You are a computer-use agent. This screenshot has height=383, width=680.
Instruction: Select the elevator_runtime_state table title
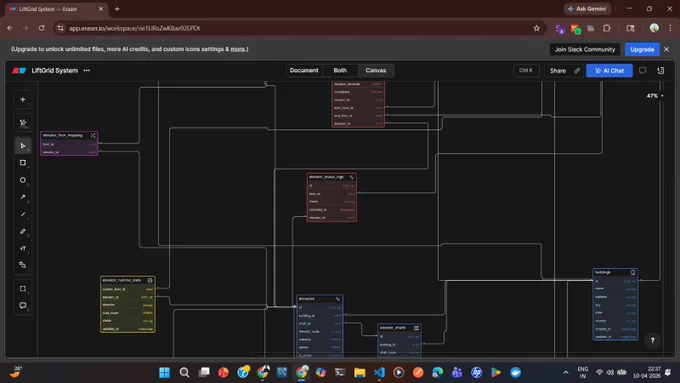click(x=121, y=280)
